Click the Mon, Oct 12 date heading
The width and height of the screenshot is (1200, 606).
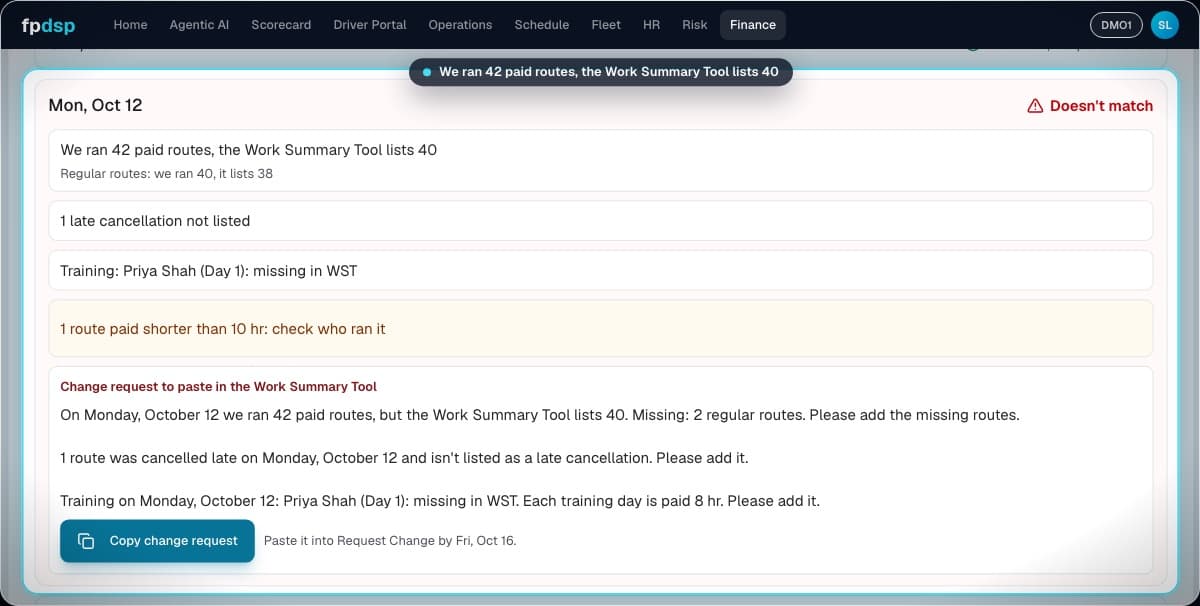(x=95, y=105)
